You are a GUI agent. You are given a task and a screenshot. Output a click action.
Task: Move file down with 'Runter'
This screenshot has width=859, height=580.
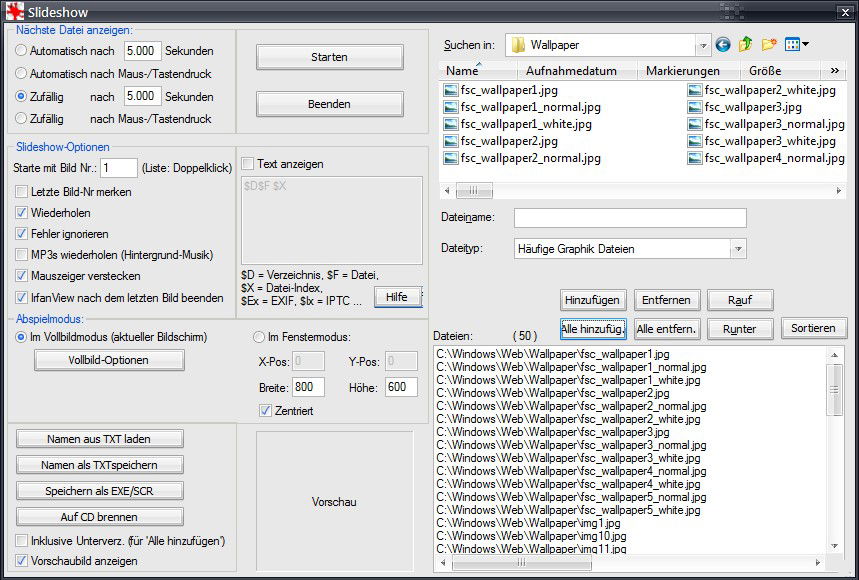[x=740, y=329]
